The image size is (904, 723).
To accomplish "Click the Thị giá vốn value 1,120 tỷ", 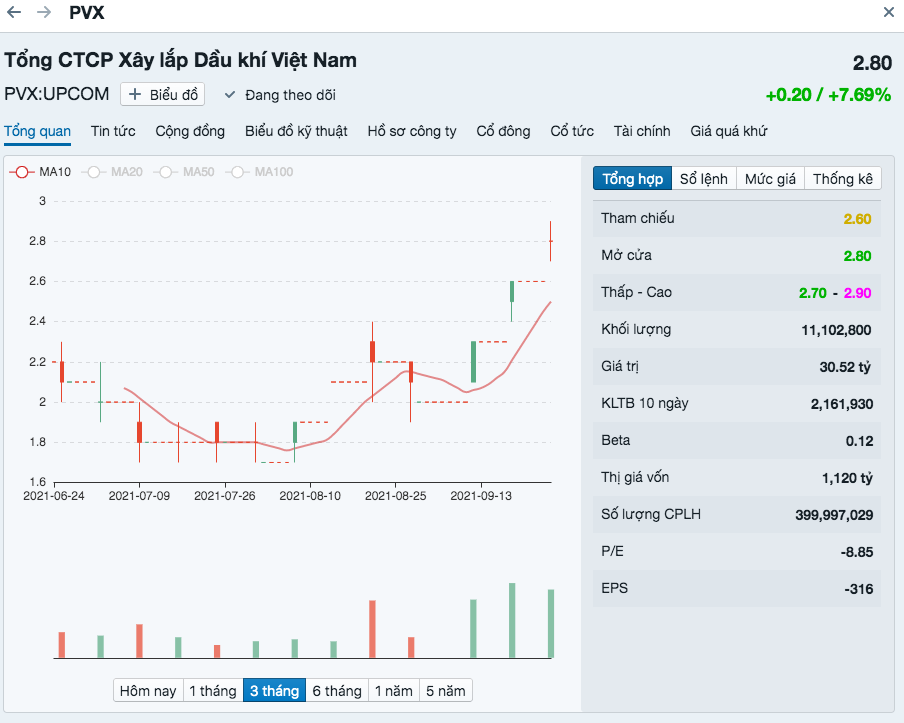I will click(847, 478).
